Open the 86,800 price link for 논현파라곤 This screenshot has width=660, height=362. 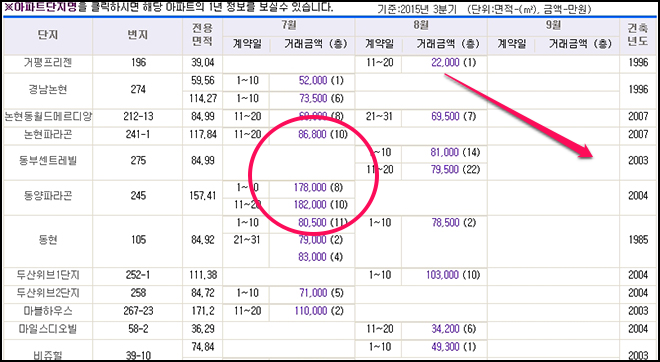click(313, 135)
